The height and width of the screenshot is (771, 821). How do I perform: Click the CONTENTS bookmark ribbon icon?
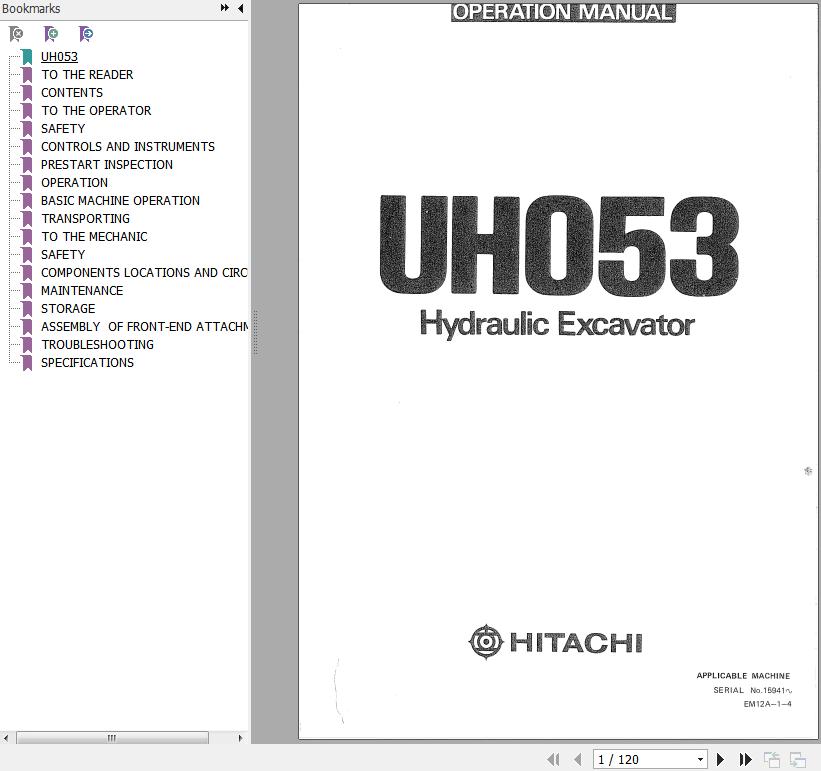click(x=27, y=93)
